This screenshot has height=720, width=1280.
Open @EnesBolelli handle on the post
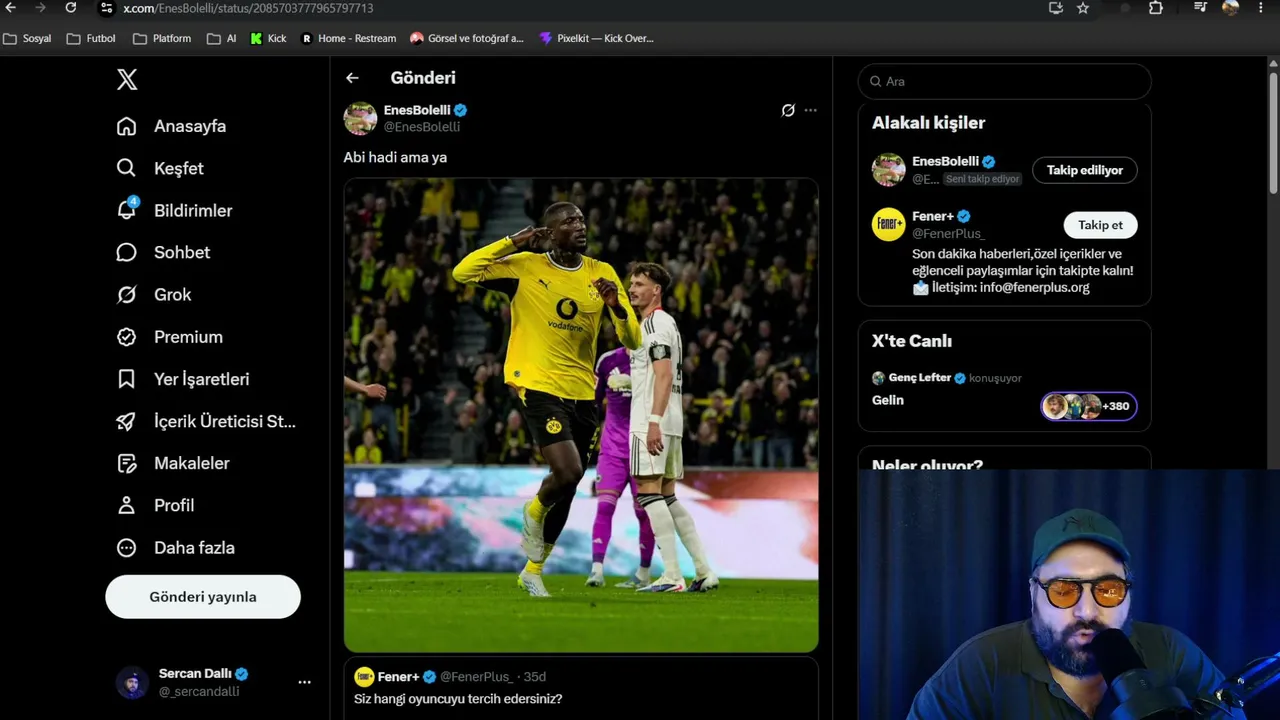pyautogui.click(x=422, y=127)
